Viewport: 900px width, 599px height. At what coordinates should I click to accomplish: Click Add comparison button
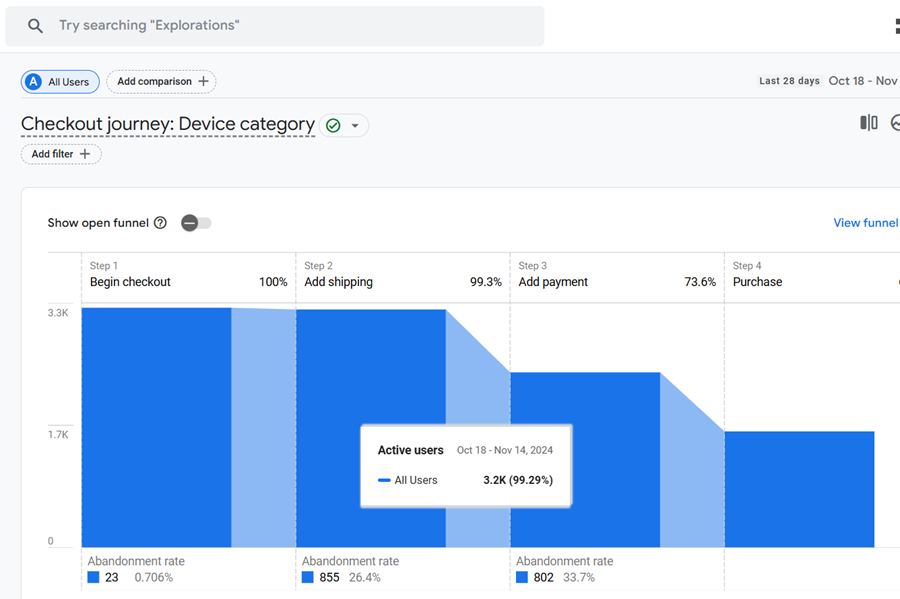161,81
